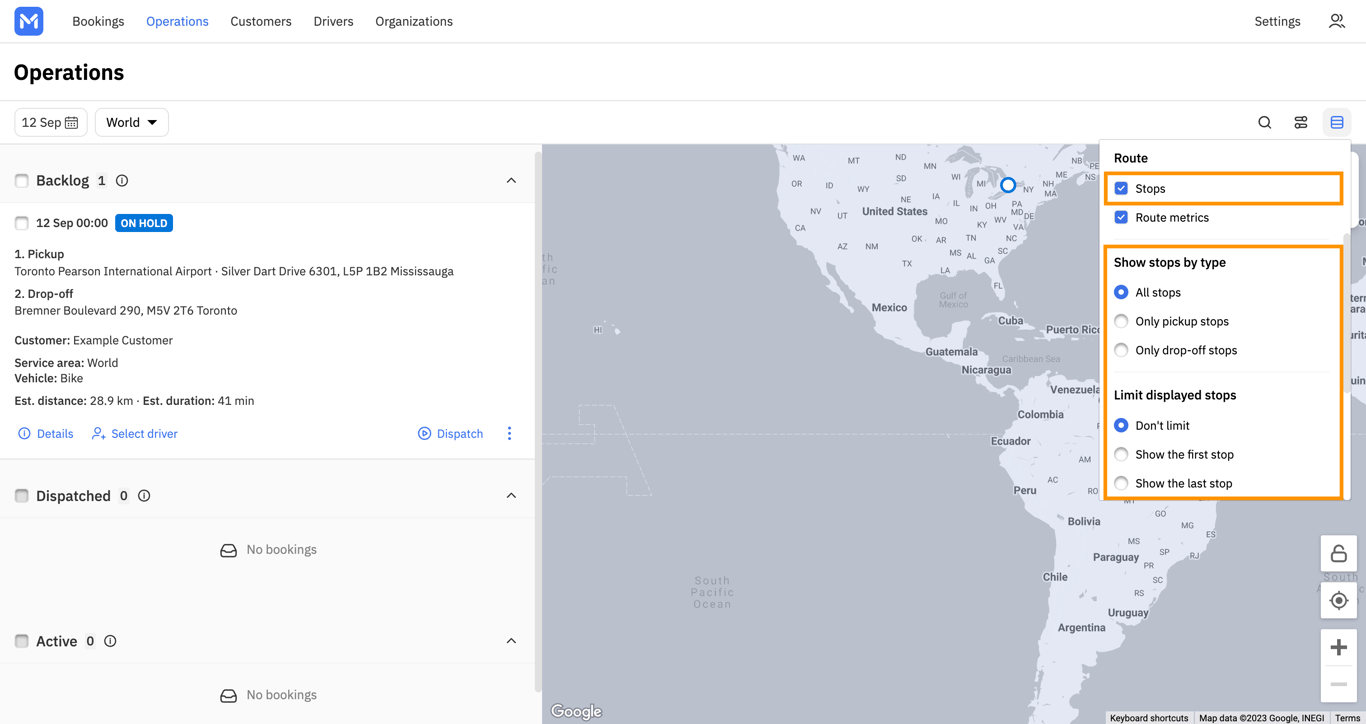
Task: Select the Don't limit radio option
Action: [x=1121, y=425]
